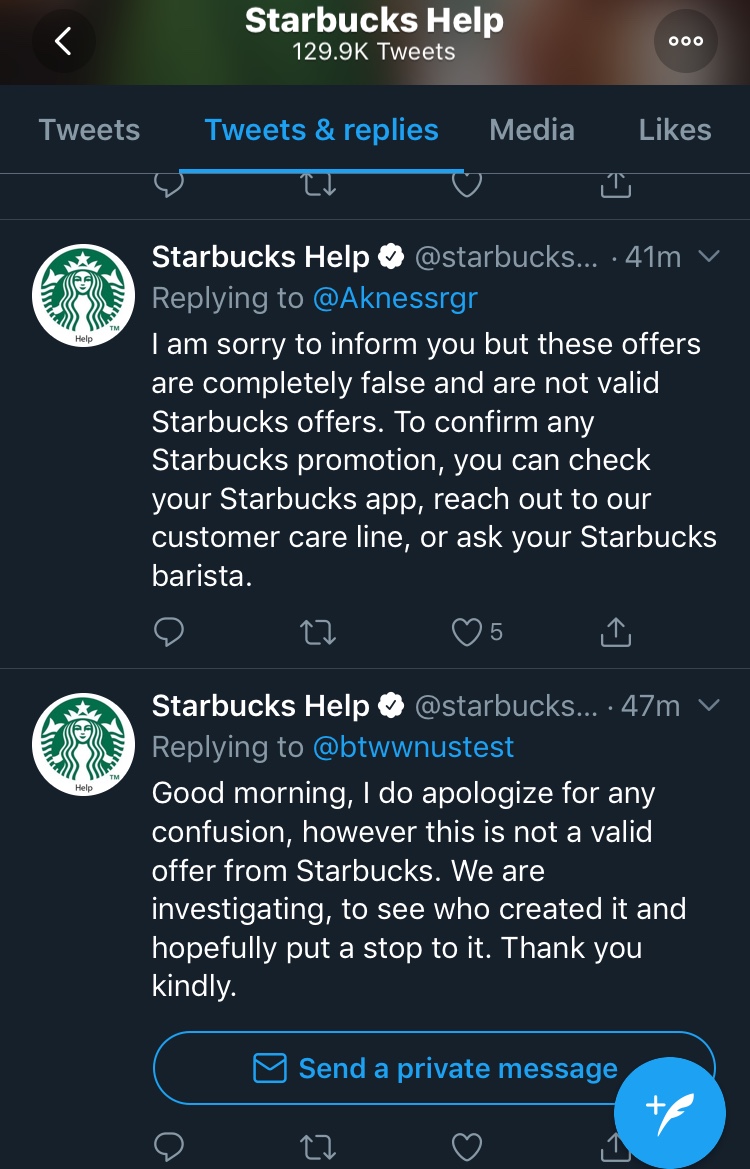Tap Starbucks Help avatar on 41m tweet
The width and height of the screenshot is (750, 1169).
pos(84,294)
